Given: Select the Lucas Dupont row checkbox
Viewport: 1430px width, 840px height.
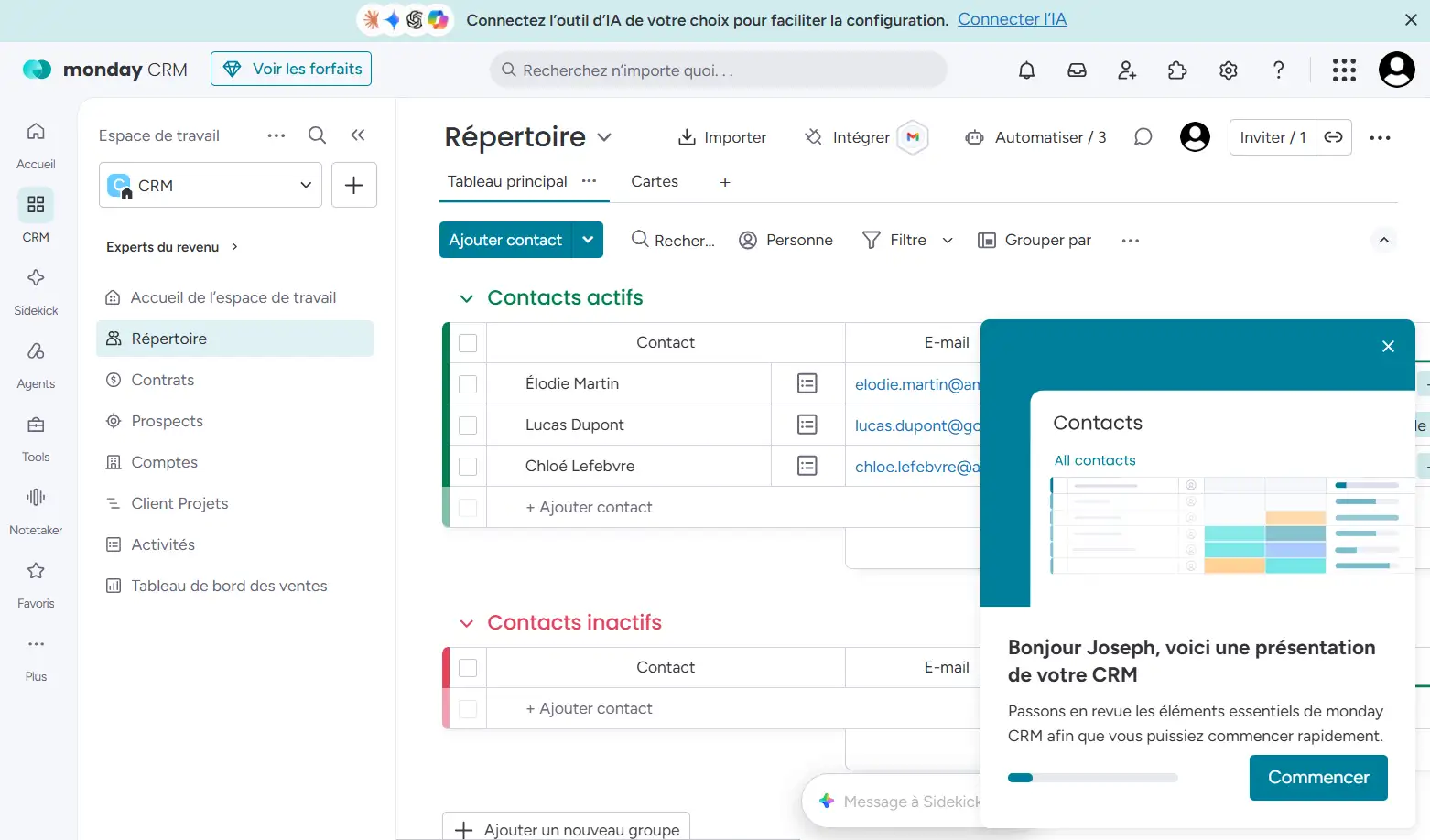Looking at the screenshot, I should pyautogui.click(x=468, y=425).
